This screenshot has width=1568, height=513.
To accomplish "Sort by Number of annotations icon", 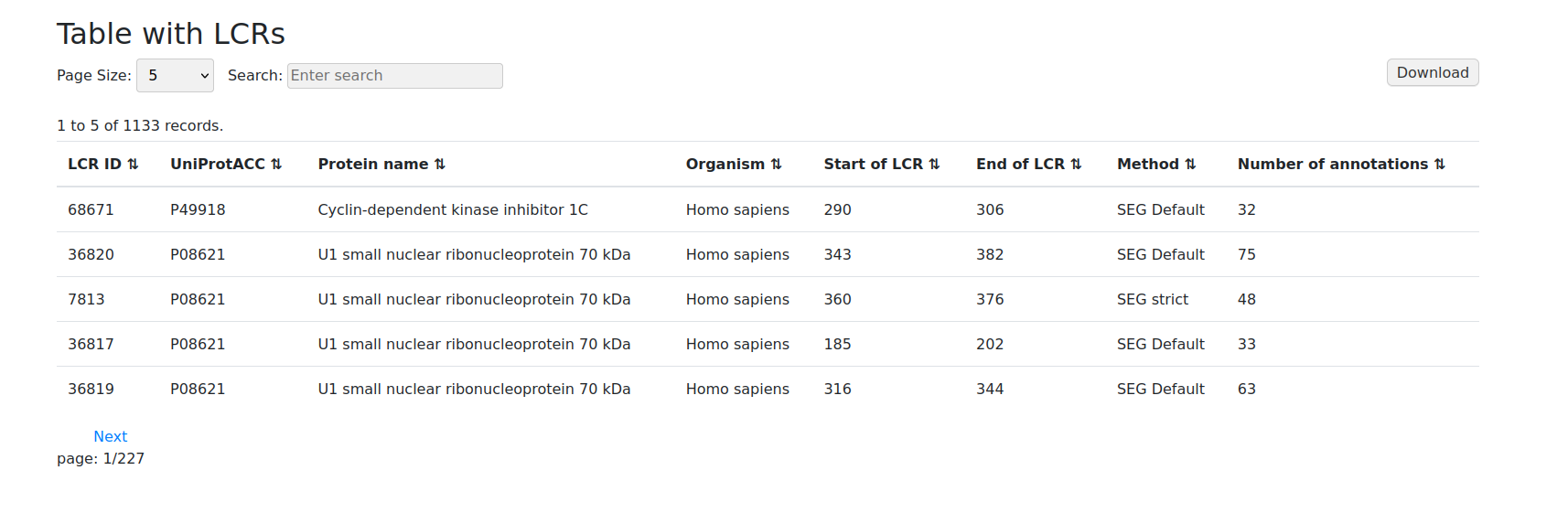I will 1440,165.
